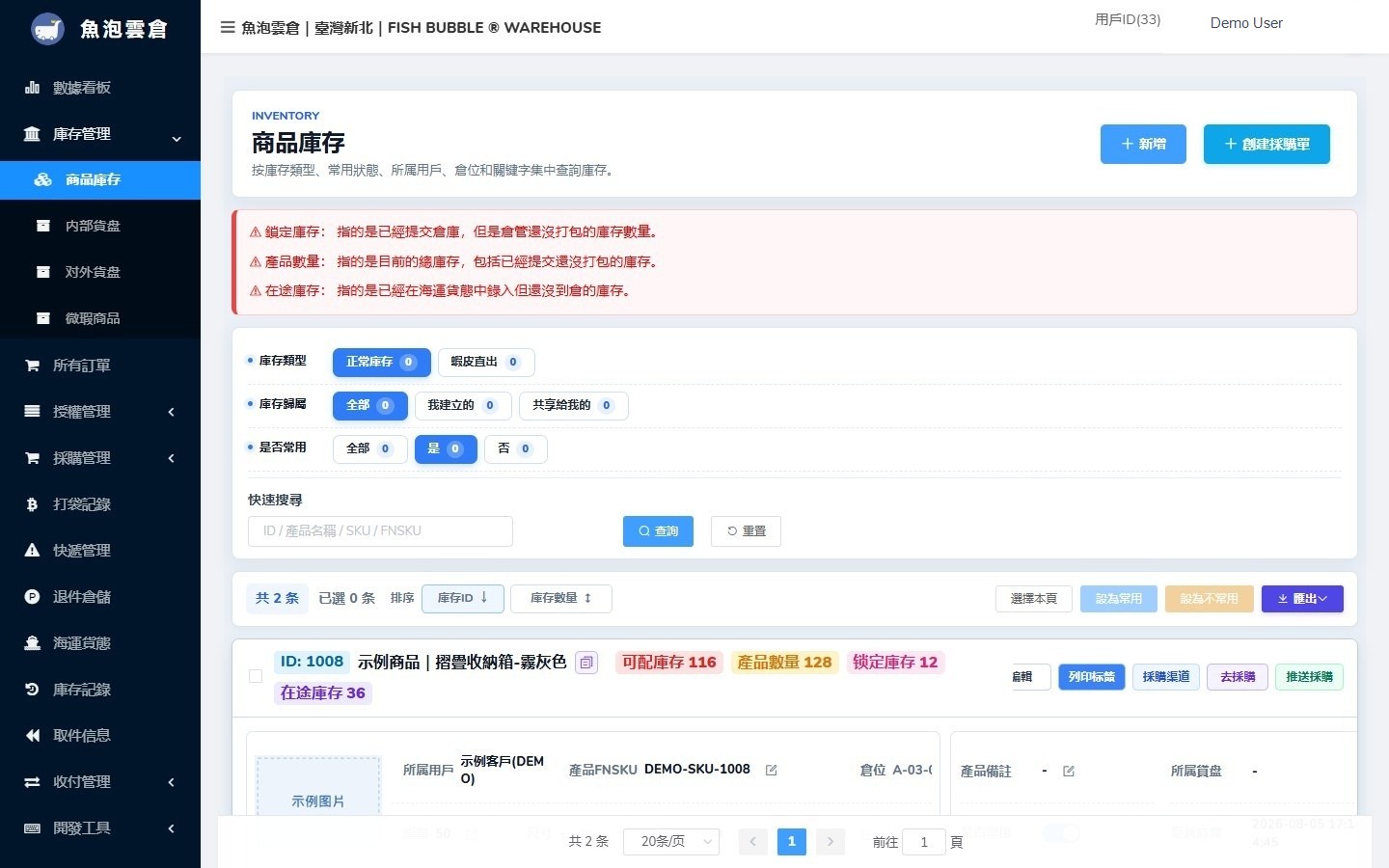Open 快遞管理 in the sidebar
1389x868 pixels.
pyautogui.click(x=100, y=551)
